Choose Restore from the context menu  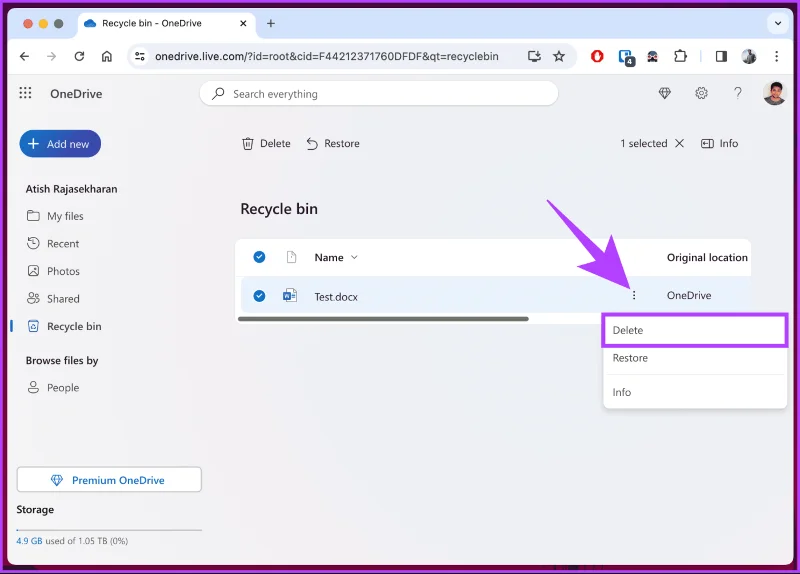click(x=694, y=358)
